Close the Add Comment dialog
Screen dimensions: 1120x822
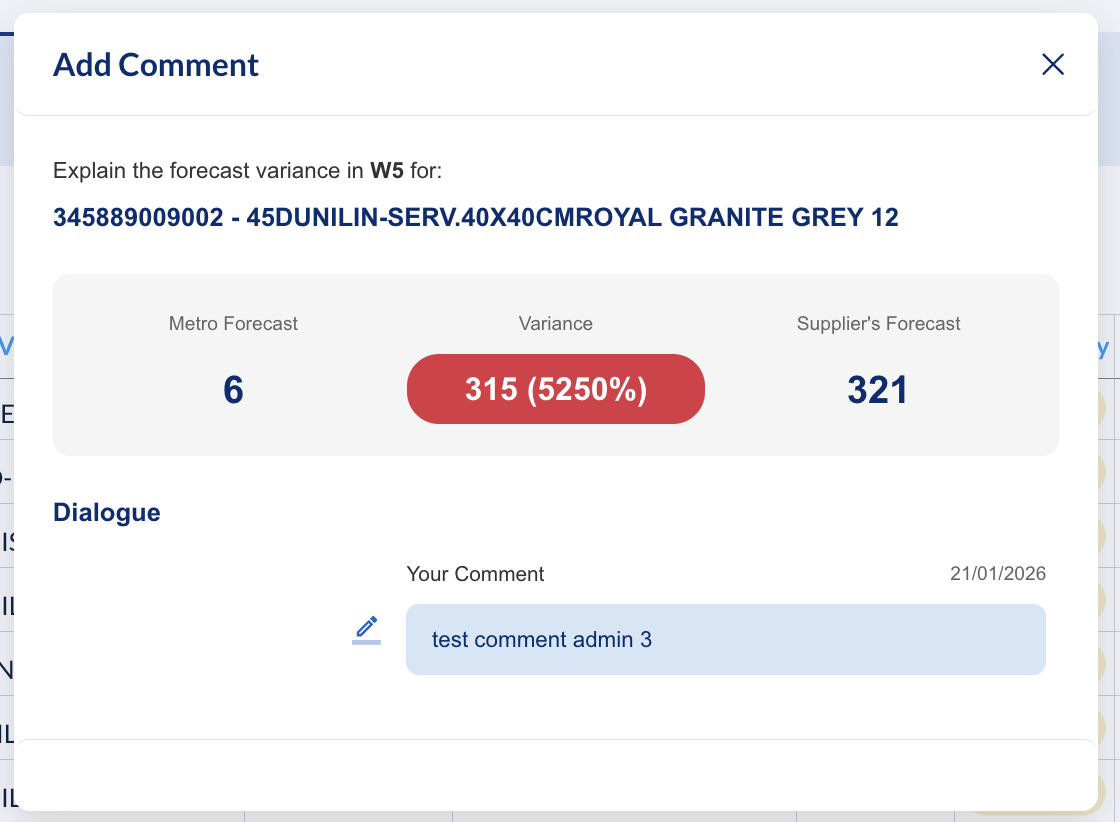1053,65
